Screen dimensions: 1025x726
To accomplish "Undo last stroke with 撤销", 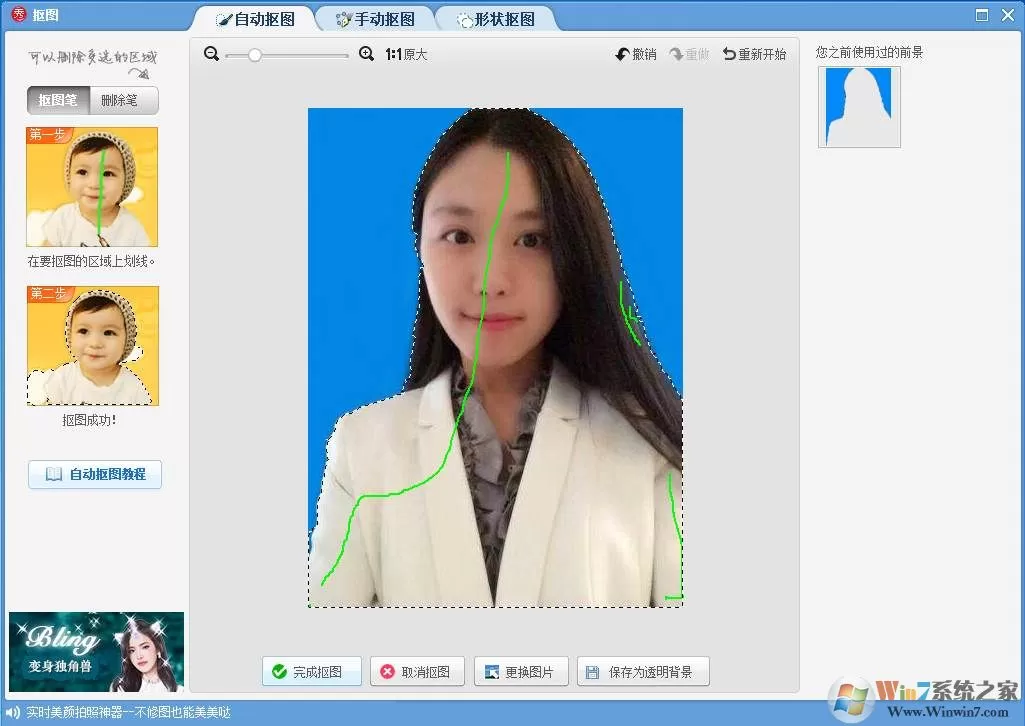I will (636, 54).
